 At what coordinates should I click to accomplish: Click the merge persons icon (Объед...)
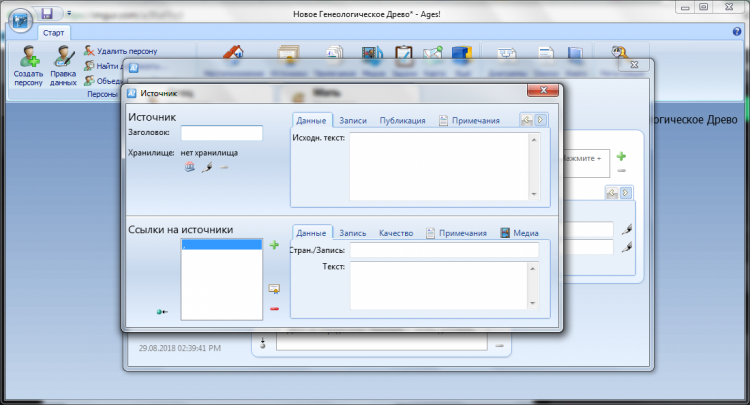pos(89,80)
